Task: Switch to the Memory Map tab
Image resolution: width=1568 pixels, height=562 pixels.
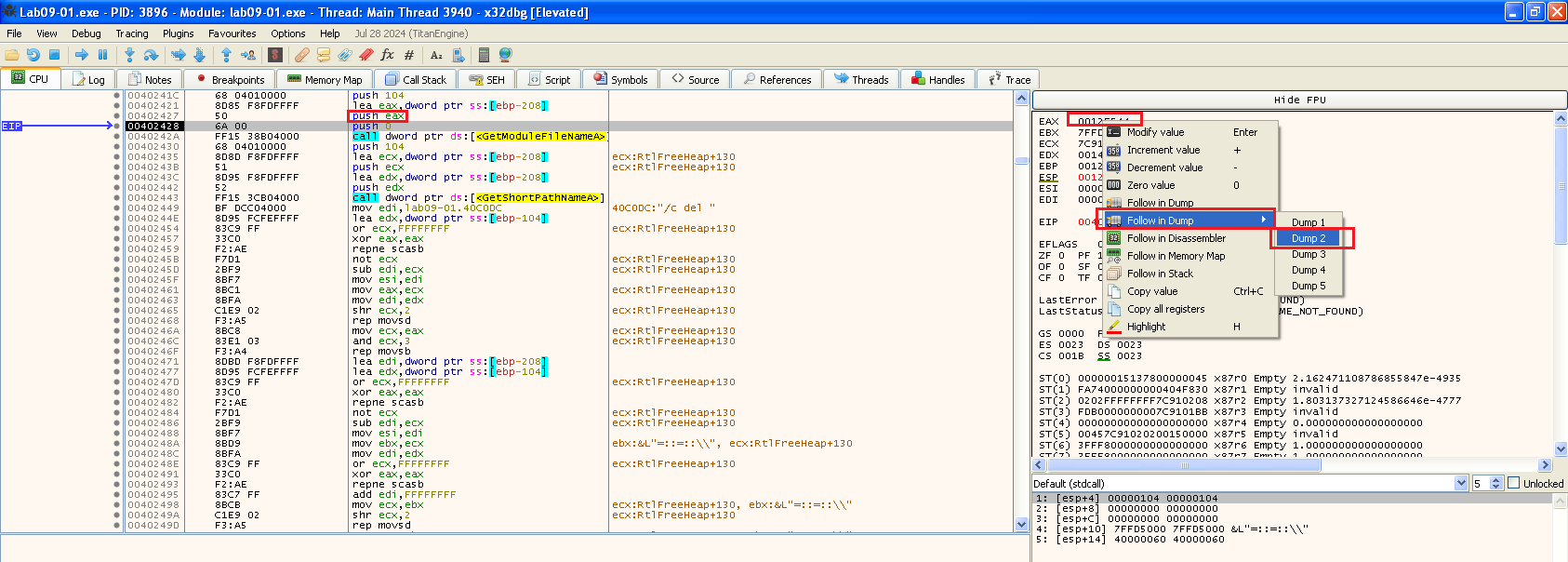Action: point(325,80)
